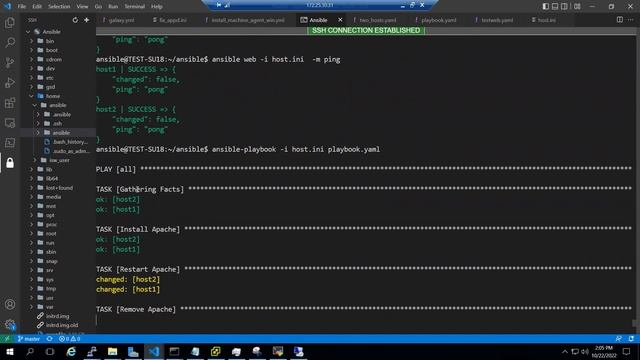Click the terminal vertical scrollbar thumb

[x=635, y=323]
